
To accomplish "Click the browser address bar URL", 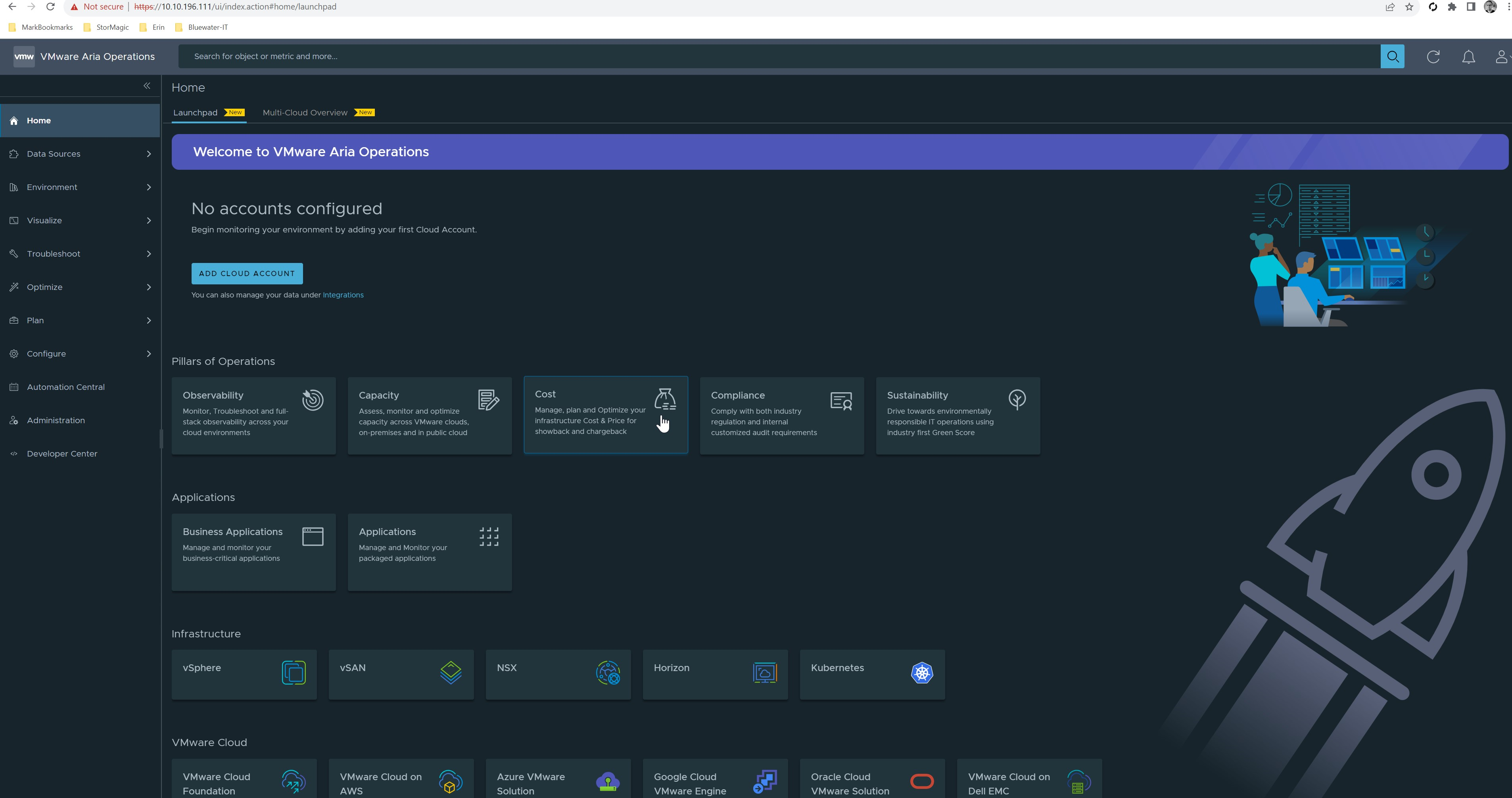I will point(235,7).
